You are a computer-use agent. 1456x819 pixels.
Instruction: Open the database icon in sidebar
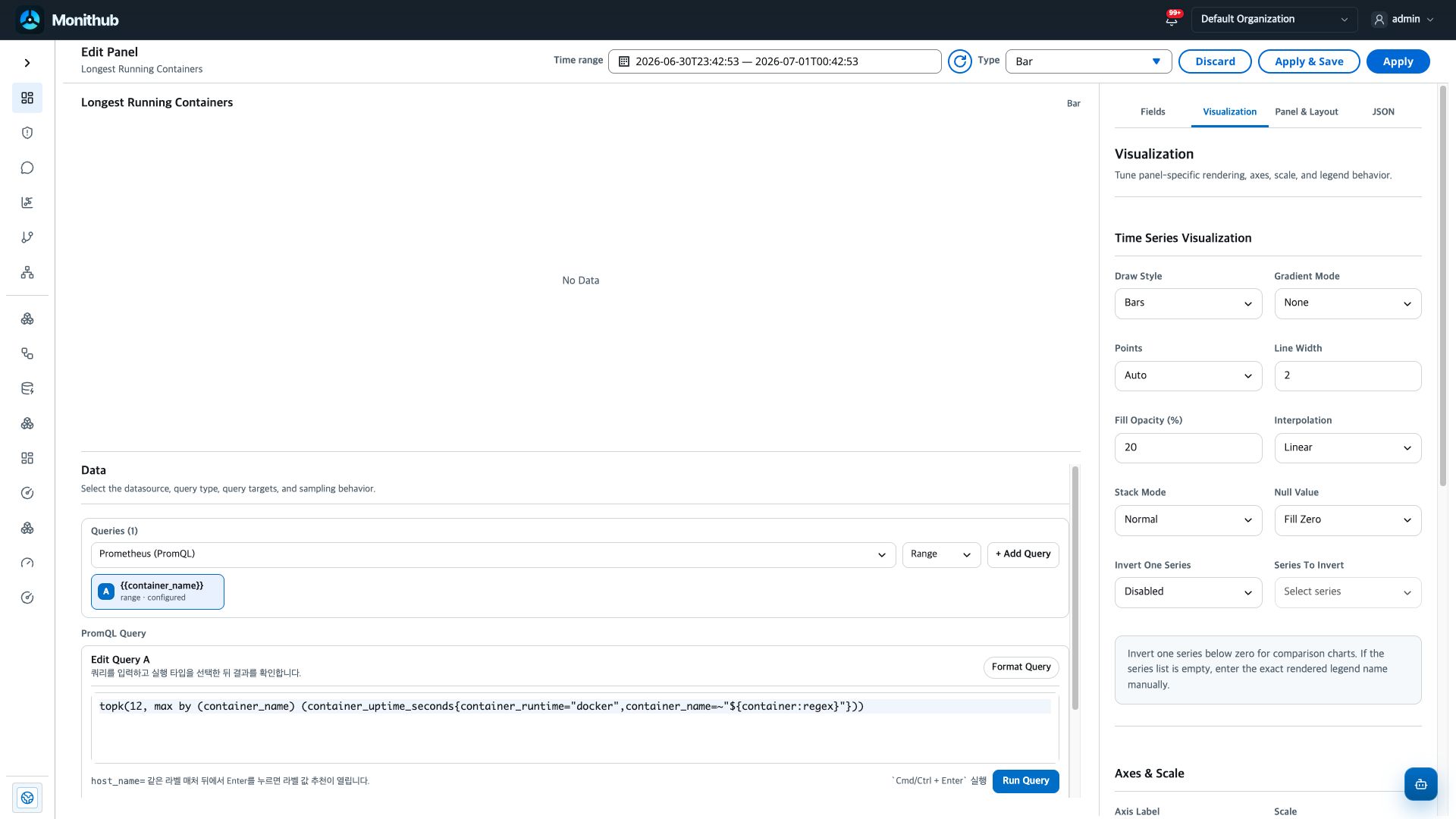[27, 388]
